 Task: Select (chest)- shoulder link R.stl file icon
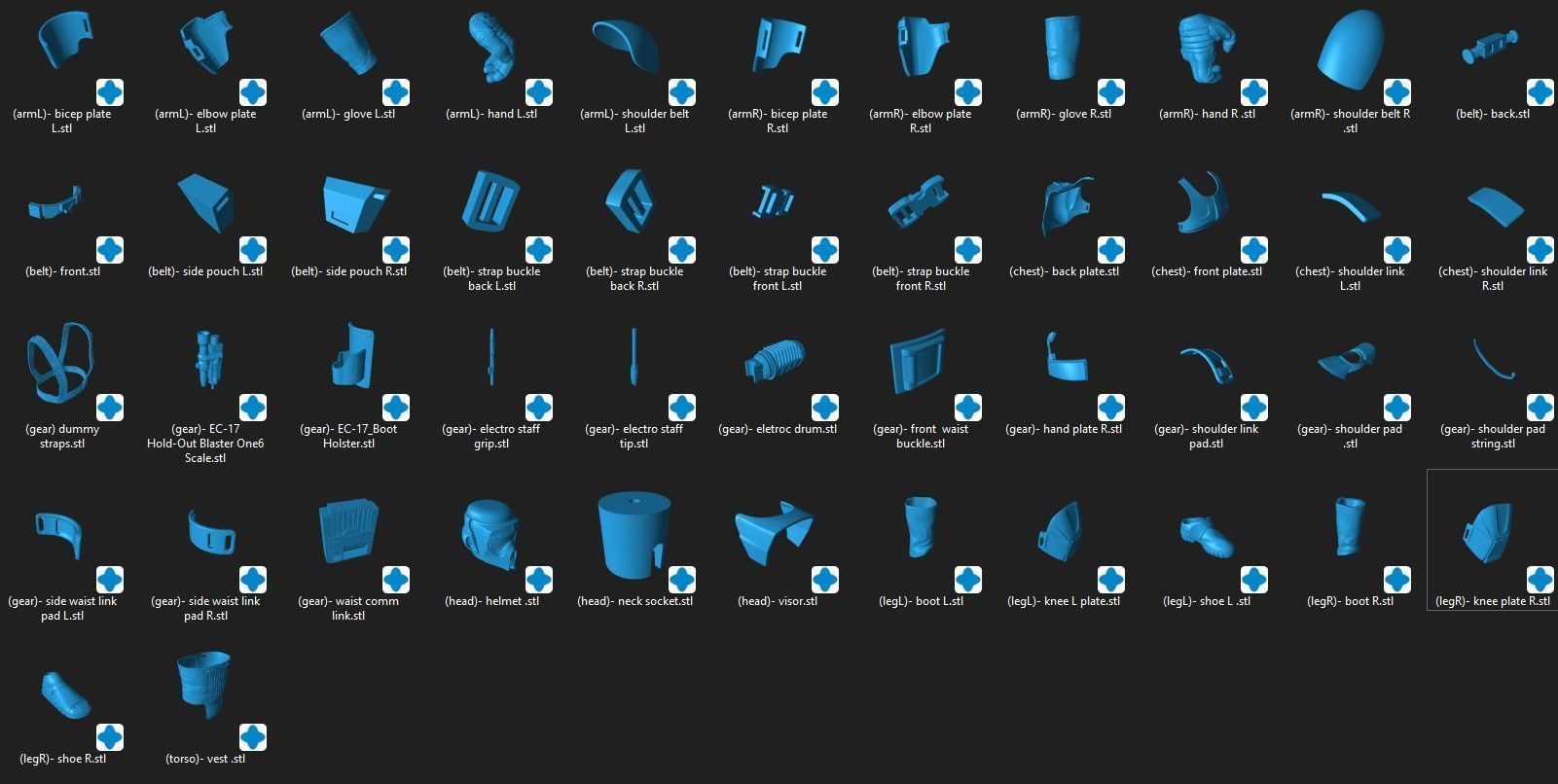pos(1495,206)
